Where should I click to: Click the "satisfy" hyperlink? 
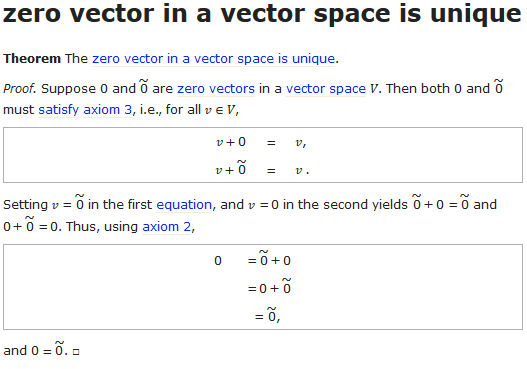tap(58, 110)
